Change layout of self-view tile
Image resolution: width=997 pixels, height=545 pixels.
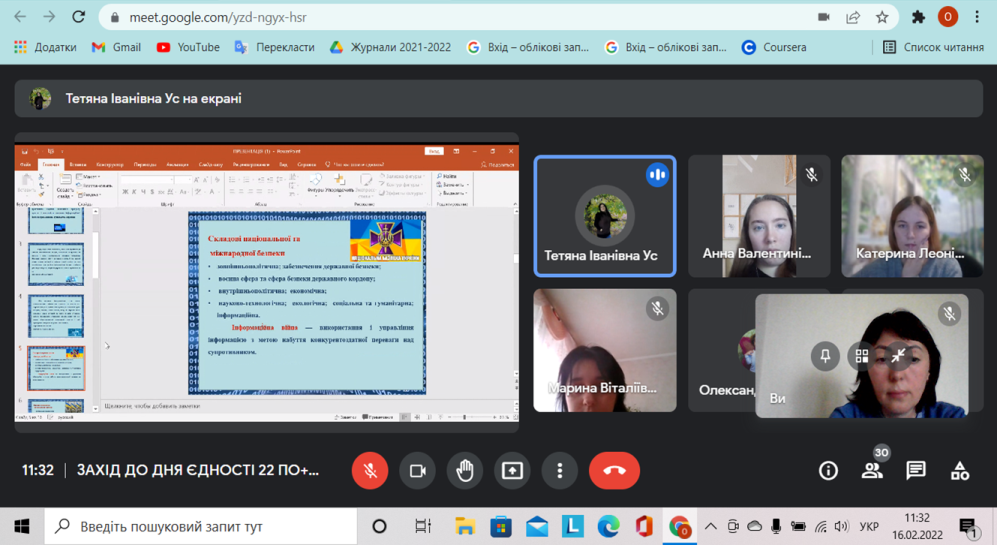pos(862,356)
